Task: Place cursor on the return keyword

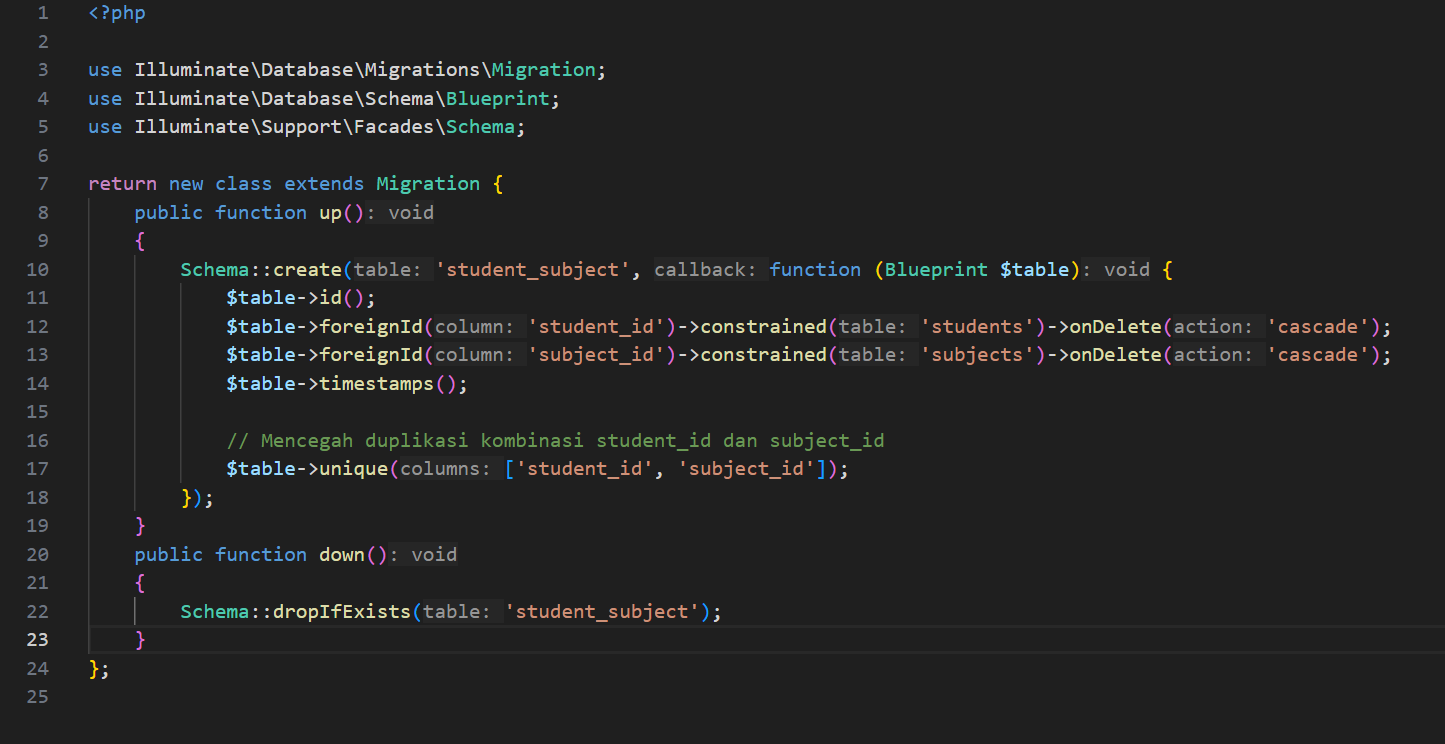Action: (122, 184)
